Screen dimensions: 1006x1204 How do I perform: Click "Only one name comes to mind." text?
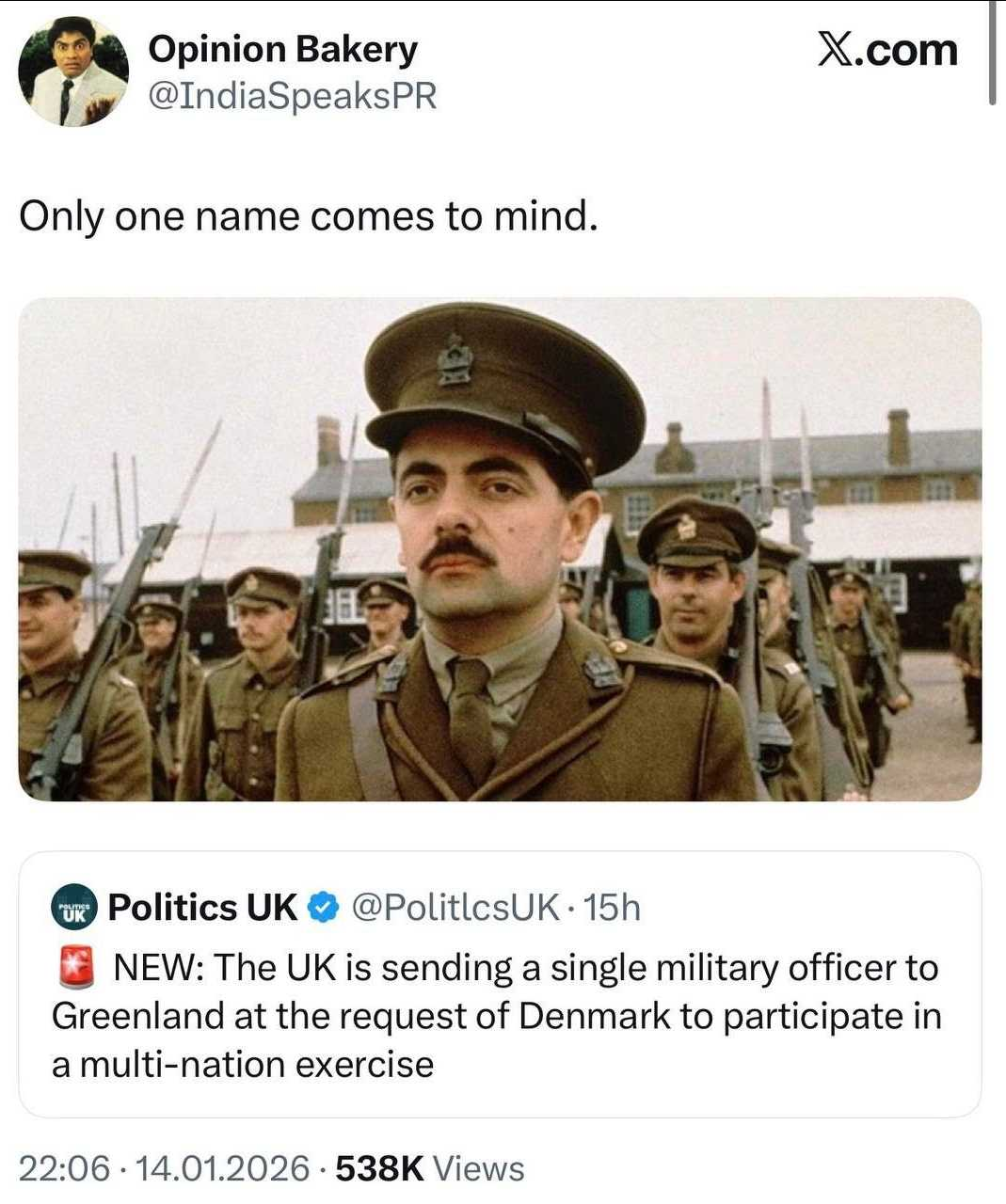309,216
